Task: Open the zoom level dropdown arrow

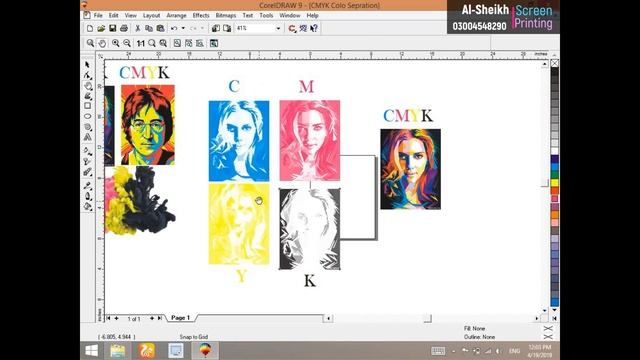Action: (x=278, y=28)
